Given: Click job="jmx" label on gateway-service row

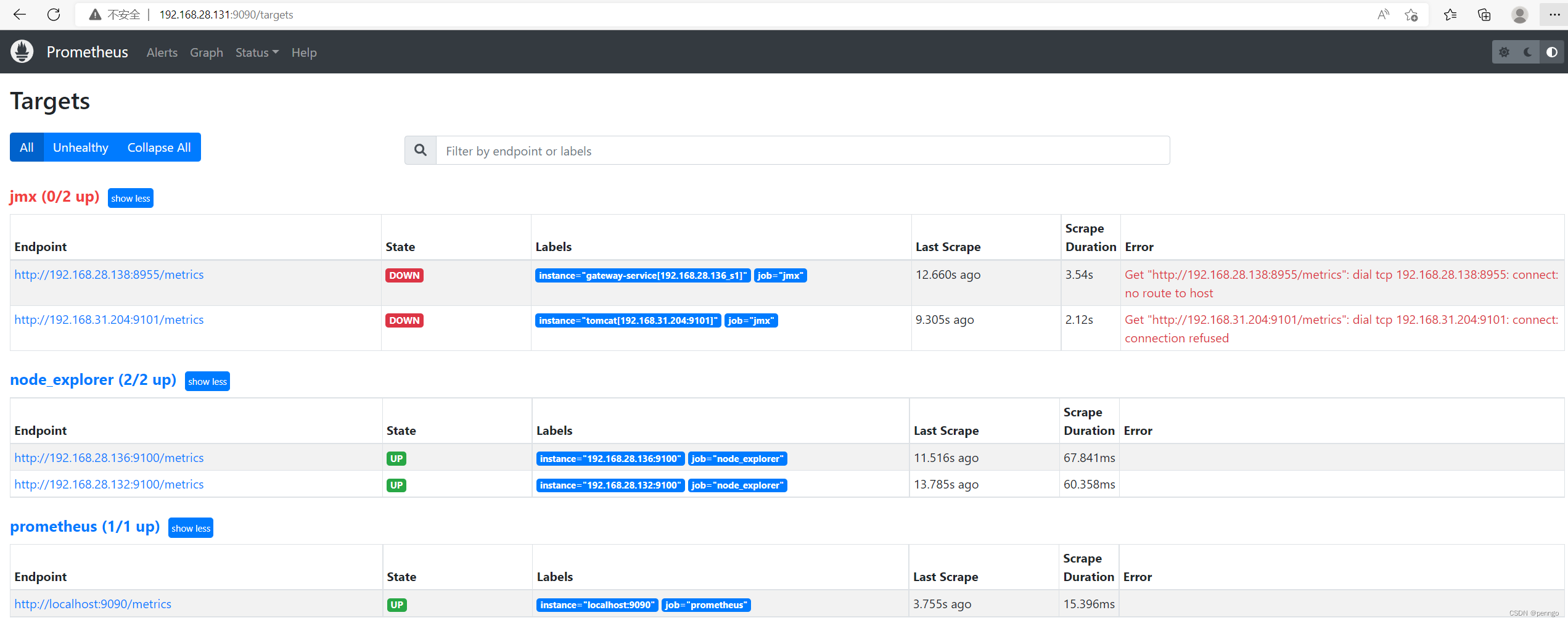Looking at the screenshot, I should pos(781,276).
